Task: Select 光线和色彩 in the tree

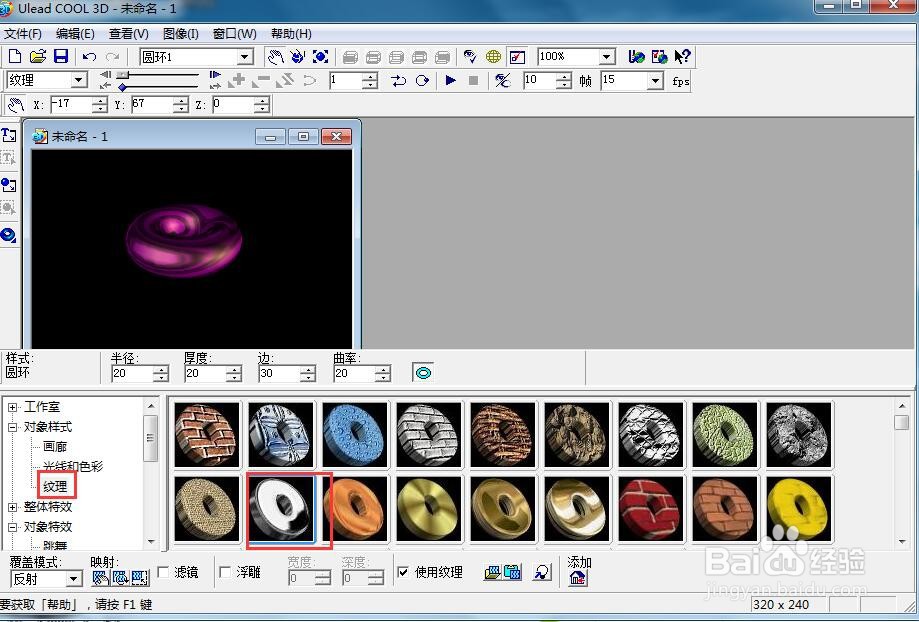Action: coord(73,467)
